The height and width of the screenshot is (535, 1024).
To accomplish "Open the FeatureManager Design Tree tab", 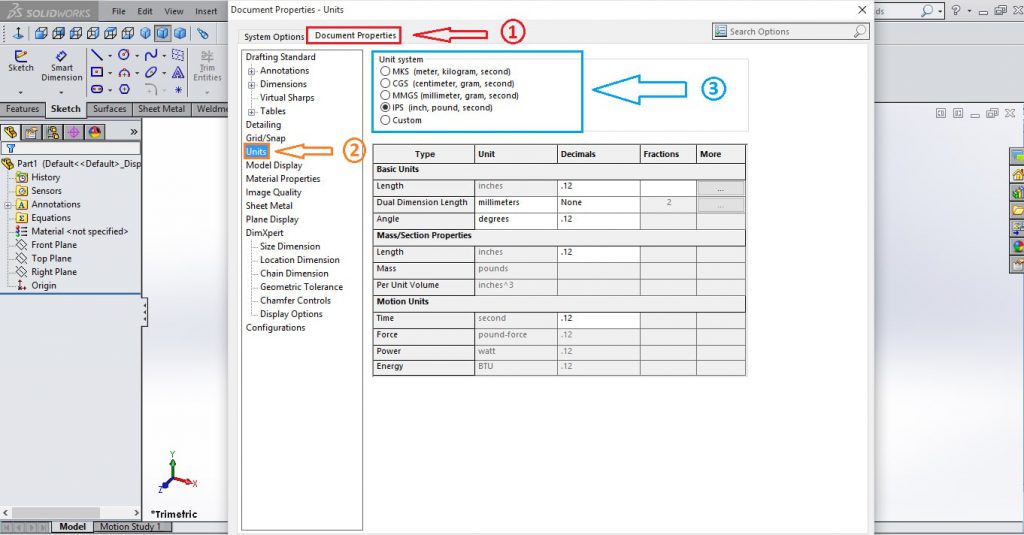I will [10, 133].
